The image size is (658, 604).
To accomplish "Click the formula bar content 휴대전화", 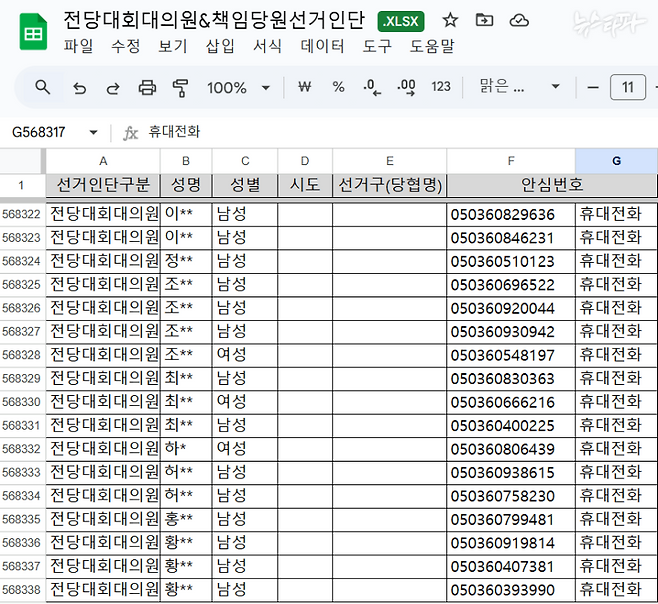I will 174,132.
